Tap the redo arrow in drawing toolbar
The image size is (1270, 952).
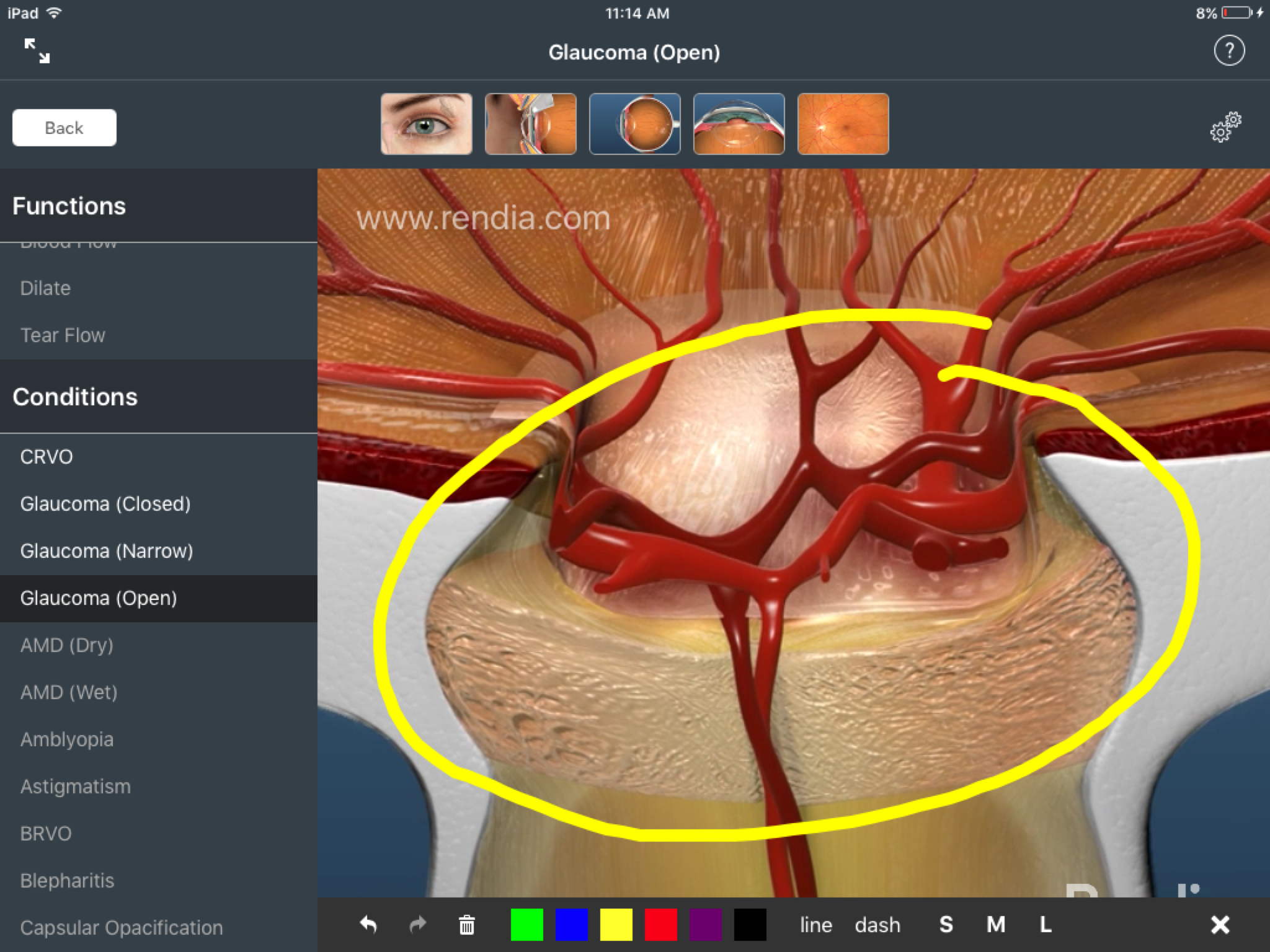click(418, 925)
